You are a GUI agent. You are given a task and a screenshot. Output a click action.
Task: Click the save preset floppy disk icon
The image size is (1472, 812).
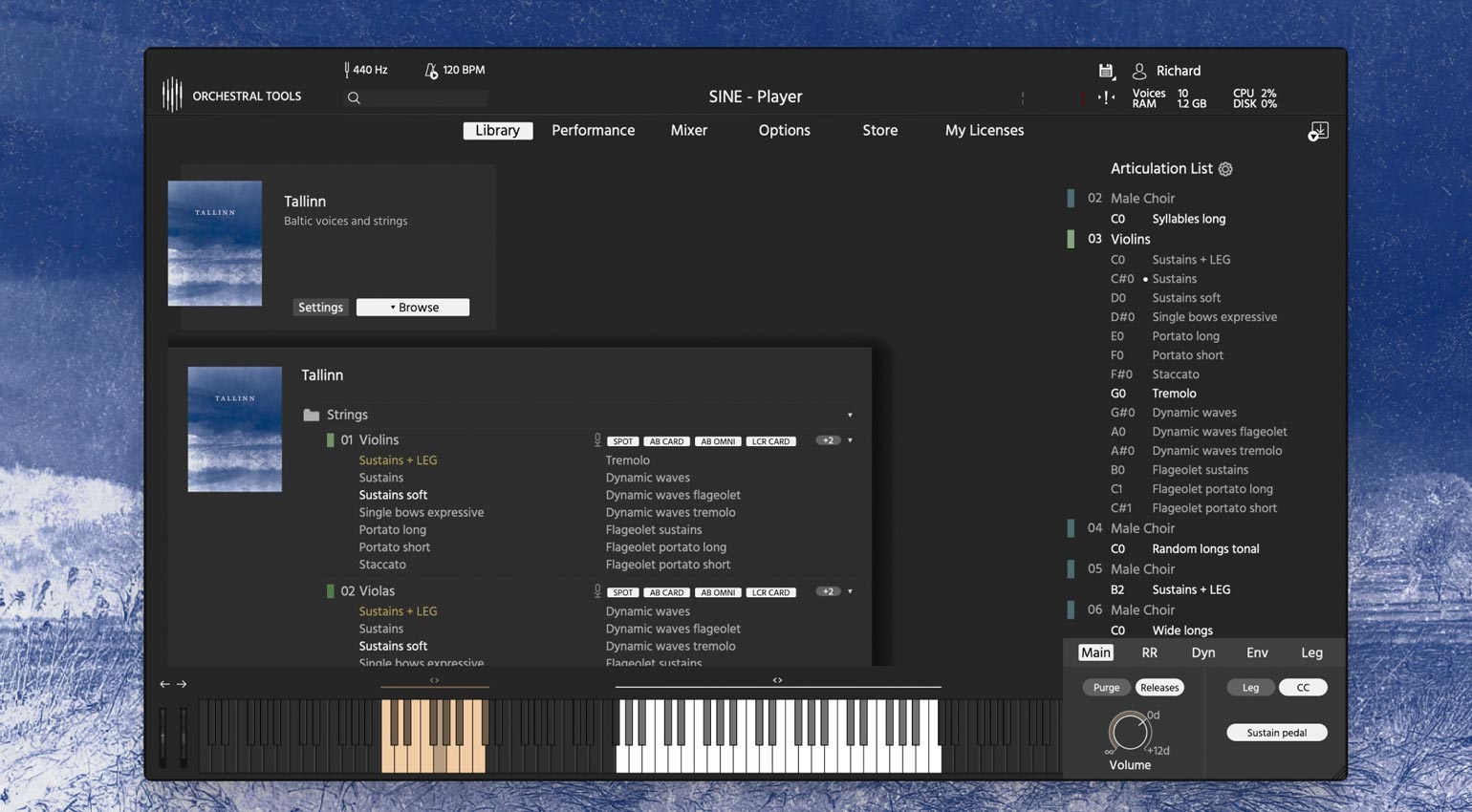[1106, 71]
